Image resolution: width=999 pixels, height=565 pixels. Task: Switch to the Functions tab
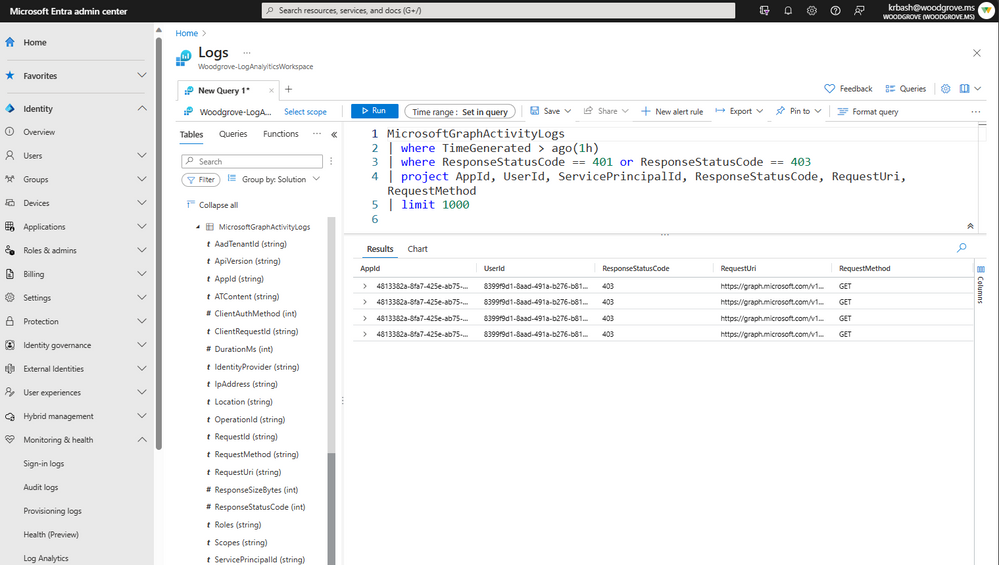tap(280, 134)
